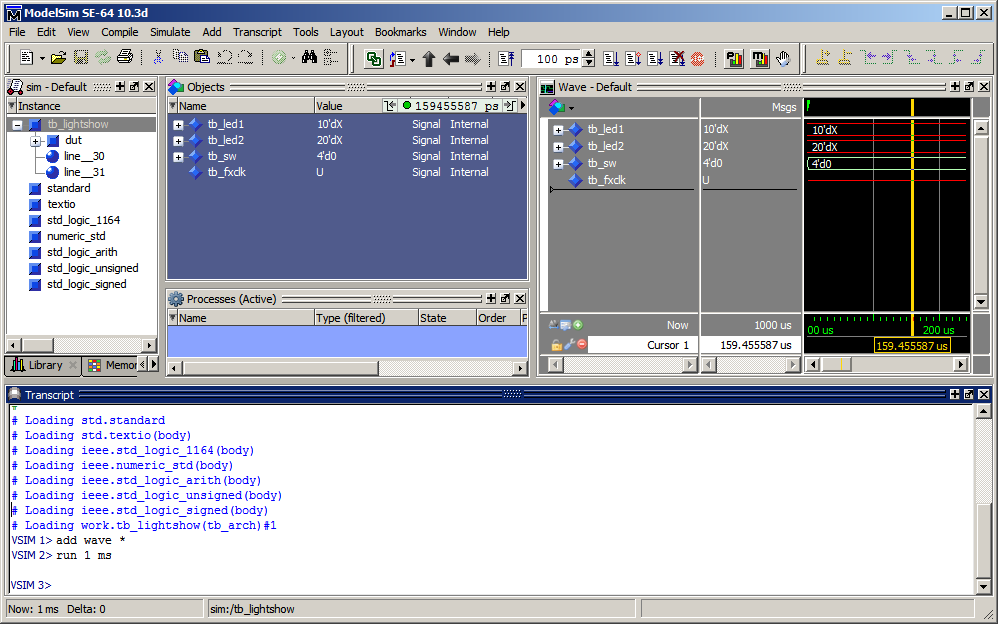Screen dimensions: 998x624
Task: Open the Compile menu
Action: (120, 32)
